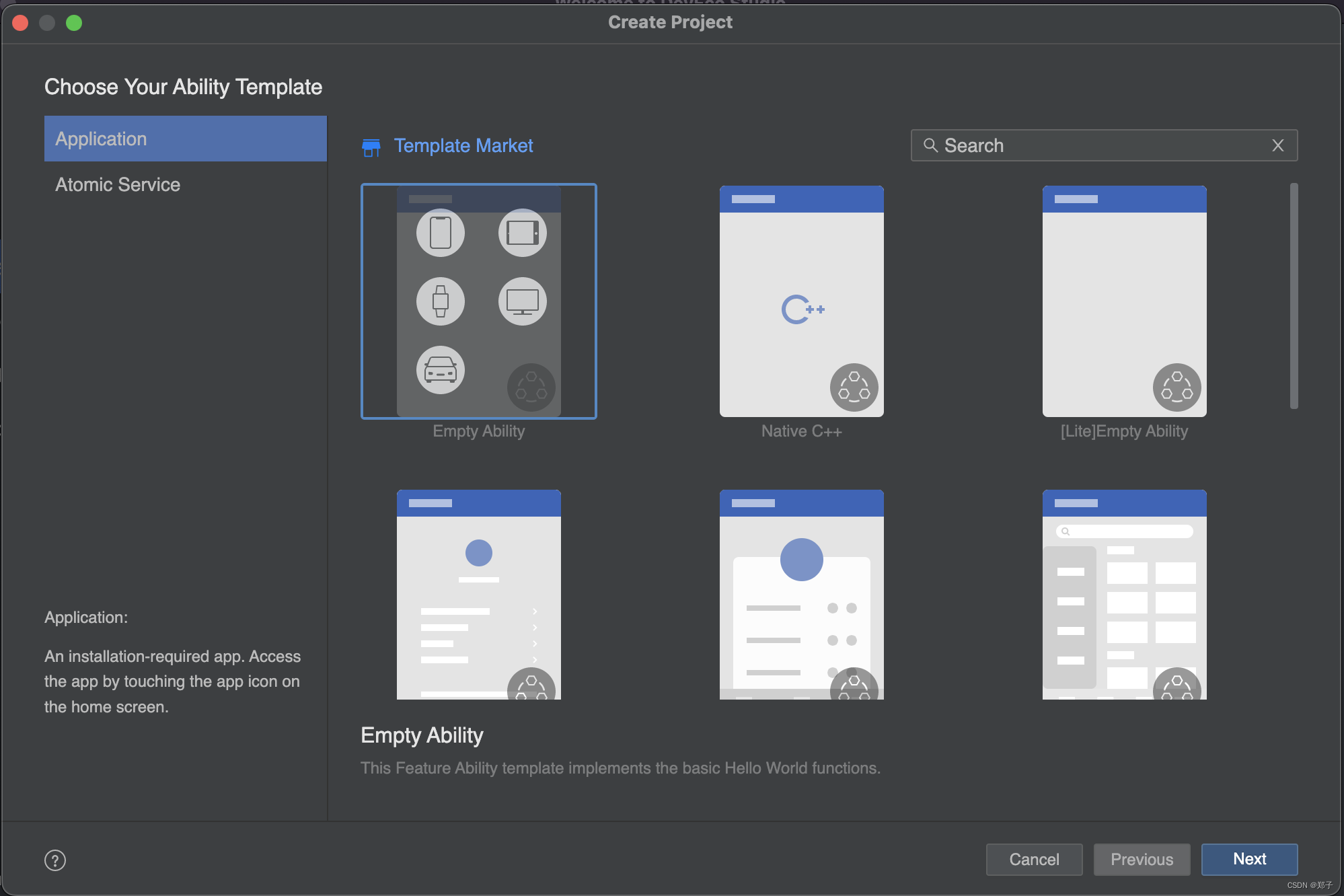
Task: Select the phone device icon in Empty Ability
Action: tap(438, 234)
